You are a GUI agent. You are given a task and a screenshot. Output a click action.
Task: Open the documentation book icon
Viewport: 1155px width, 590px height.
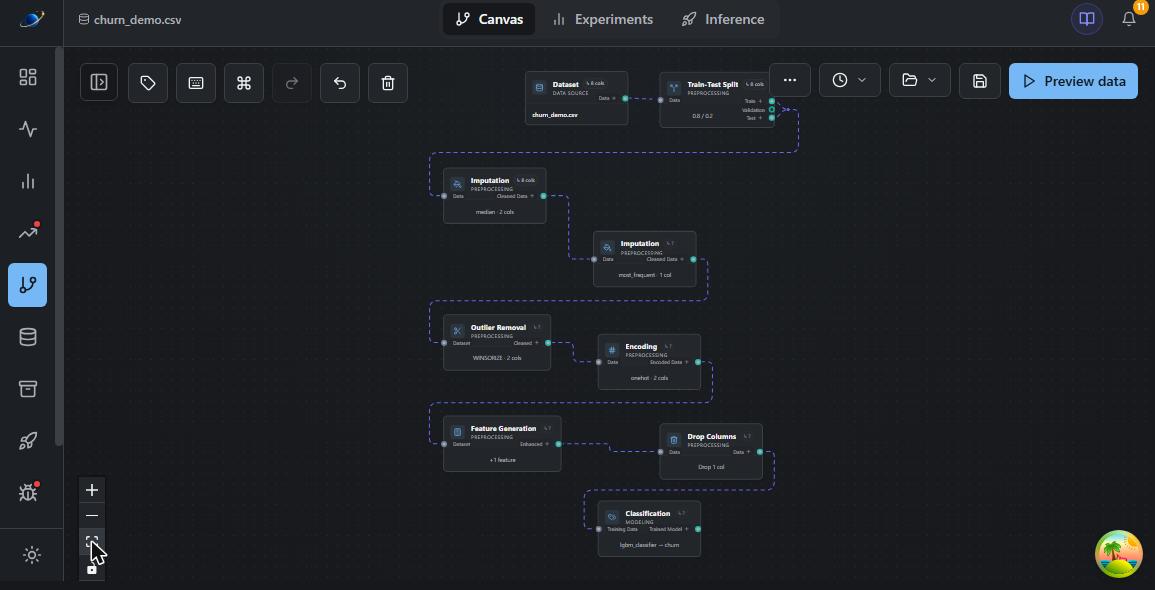(1086, 19)
